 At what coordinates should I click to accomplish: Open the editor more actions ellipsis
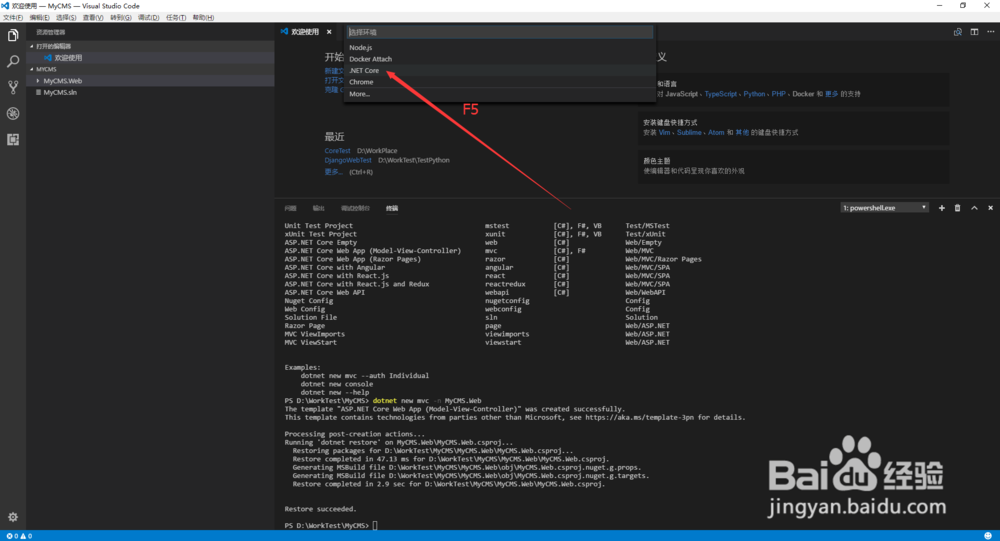[990, 32]
